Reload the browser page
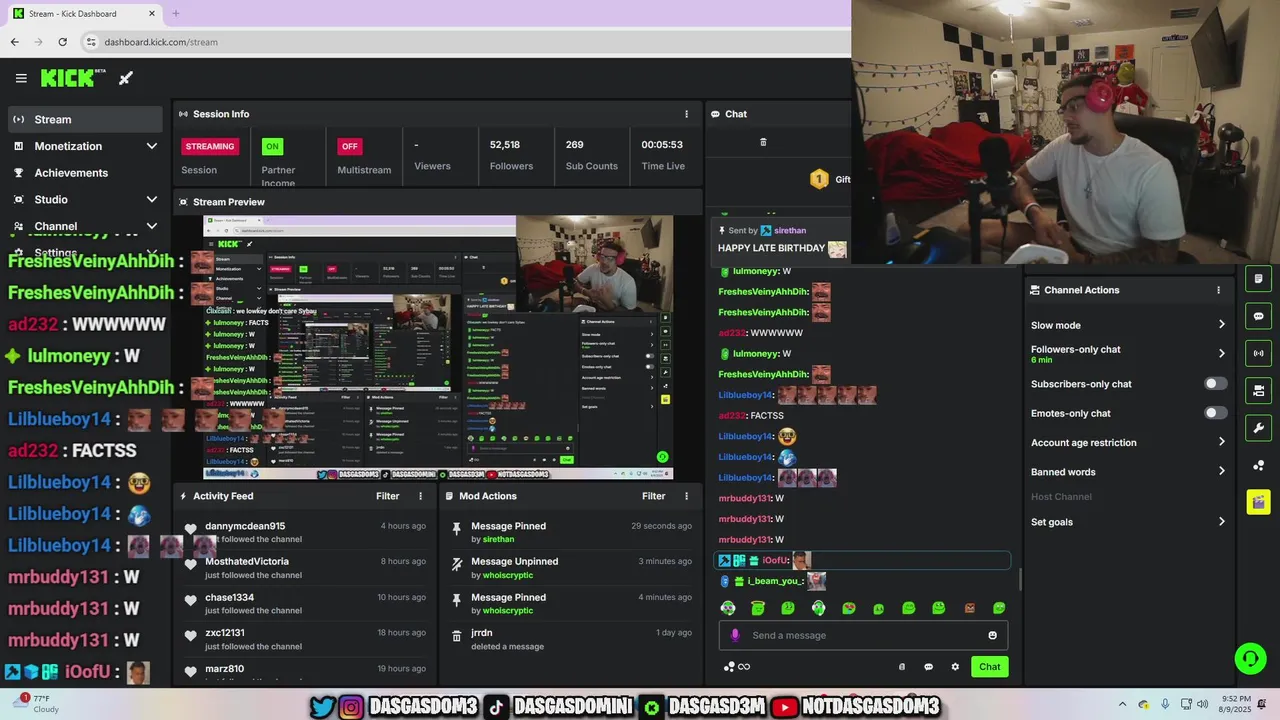This screenshot has height=720, width=1280. (x=62, y=42)
